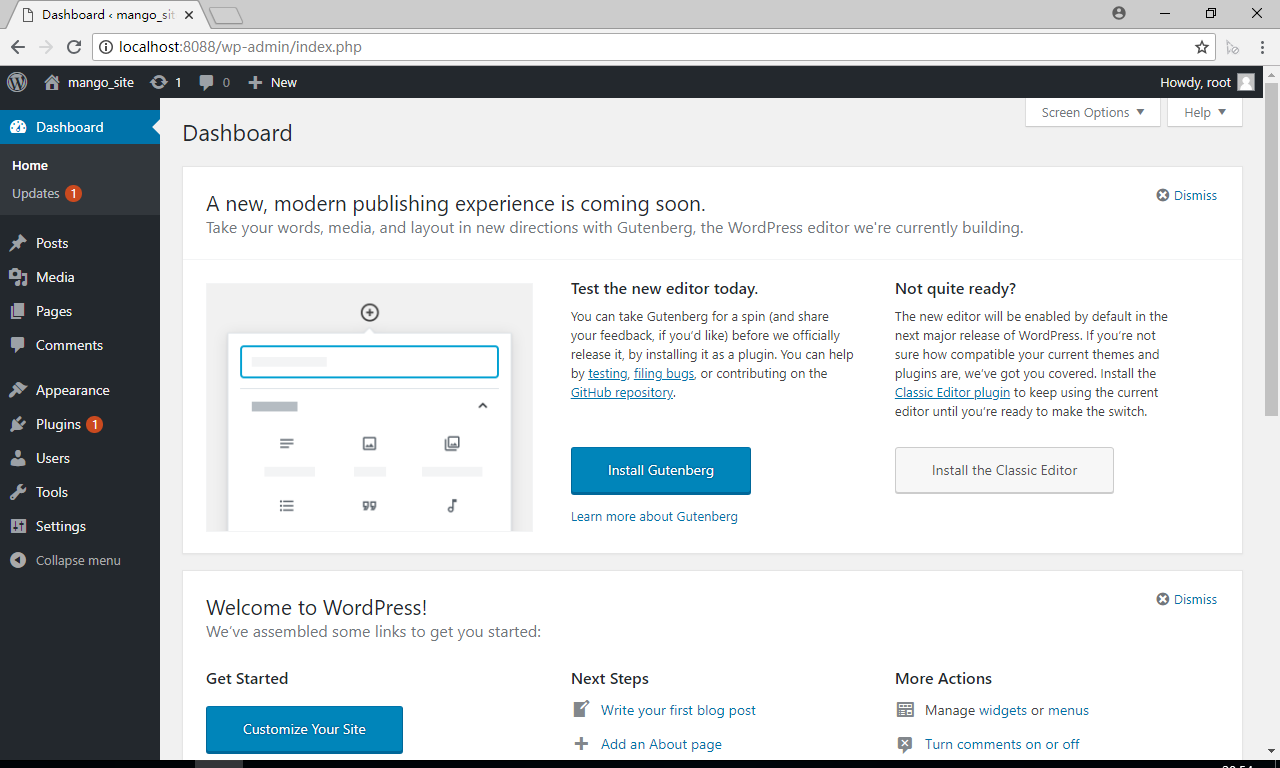Click the Posts pin icon in sidebar
This screenshot has height=768, width=1280.
18,243
